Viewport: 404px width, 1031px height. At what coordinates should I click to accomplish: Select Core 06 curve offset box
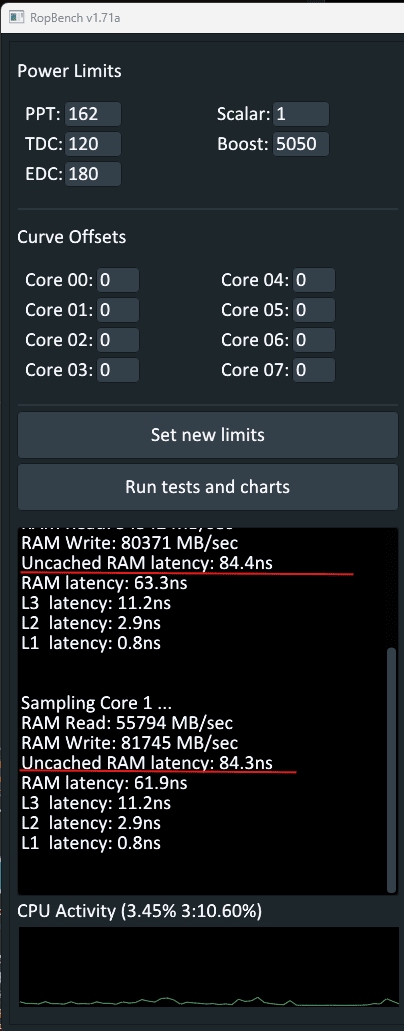pos(314,340)
